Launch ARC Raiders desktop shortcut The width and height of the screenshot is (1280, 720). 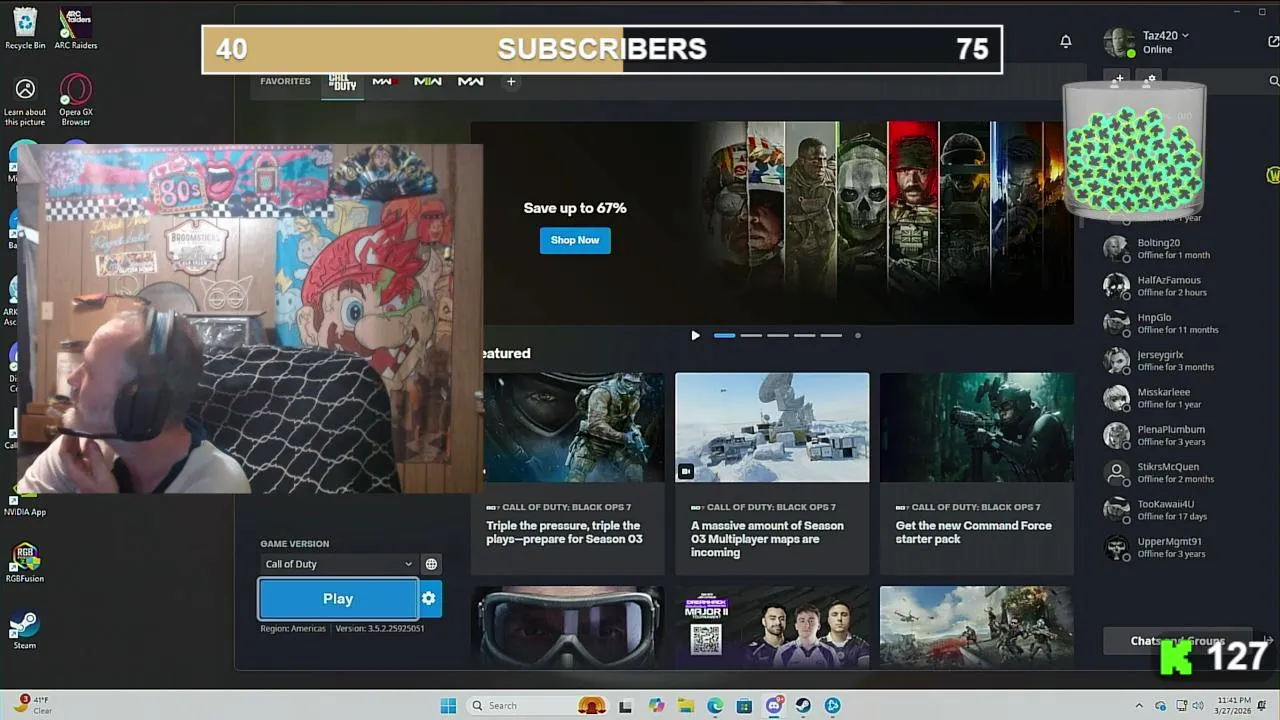click(76, 28)
